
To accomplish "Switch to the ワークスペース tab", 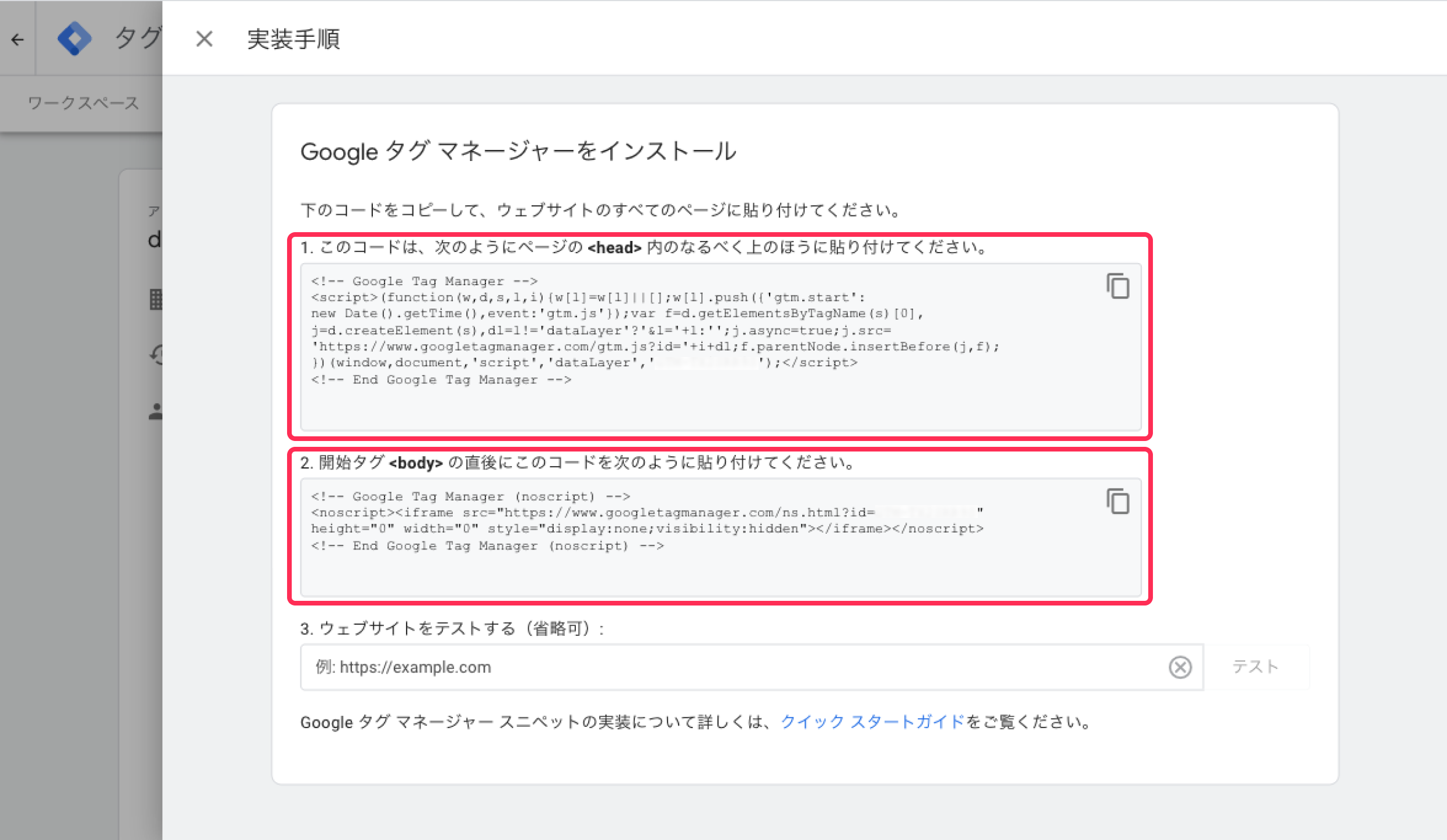I will (83, 103).
